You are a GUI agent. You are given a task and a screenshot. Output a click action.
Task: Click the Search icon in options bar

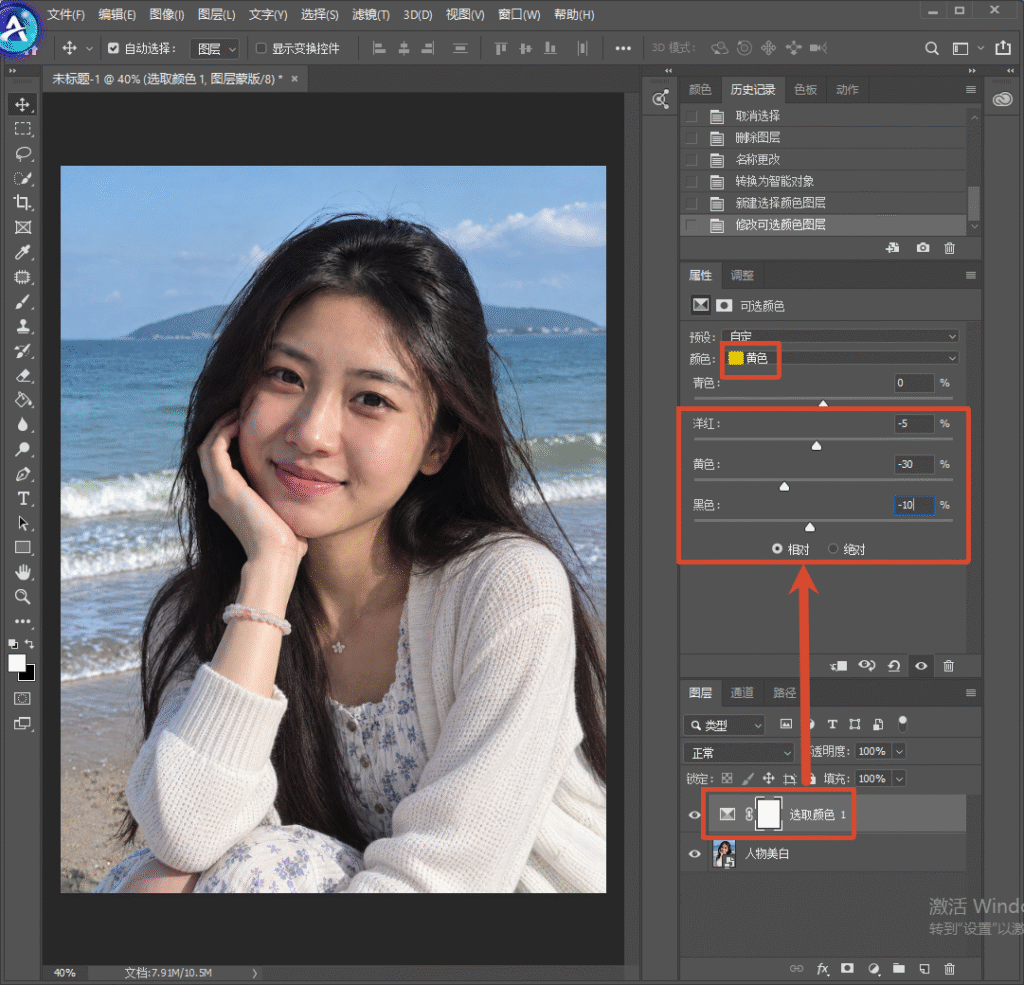pos(932,48)
